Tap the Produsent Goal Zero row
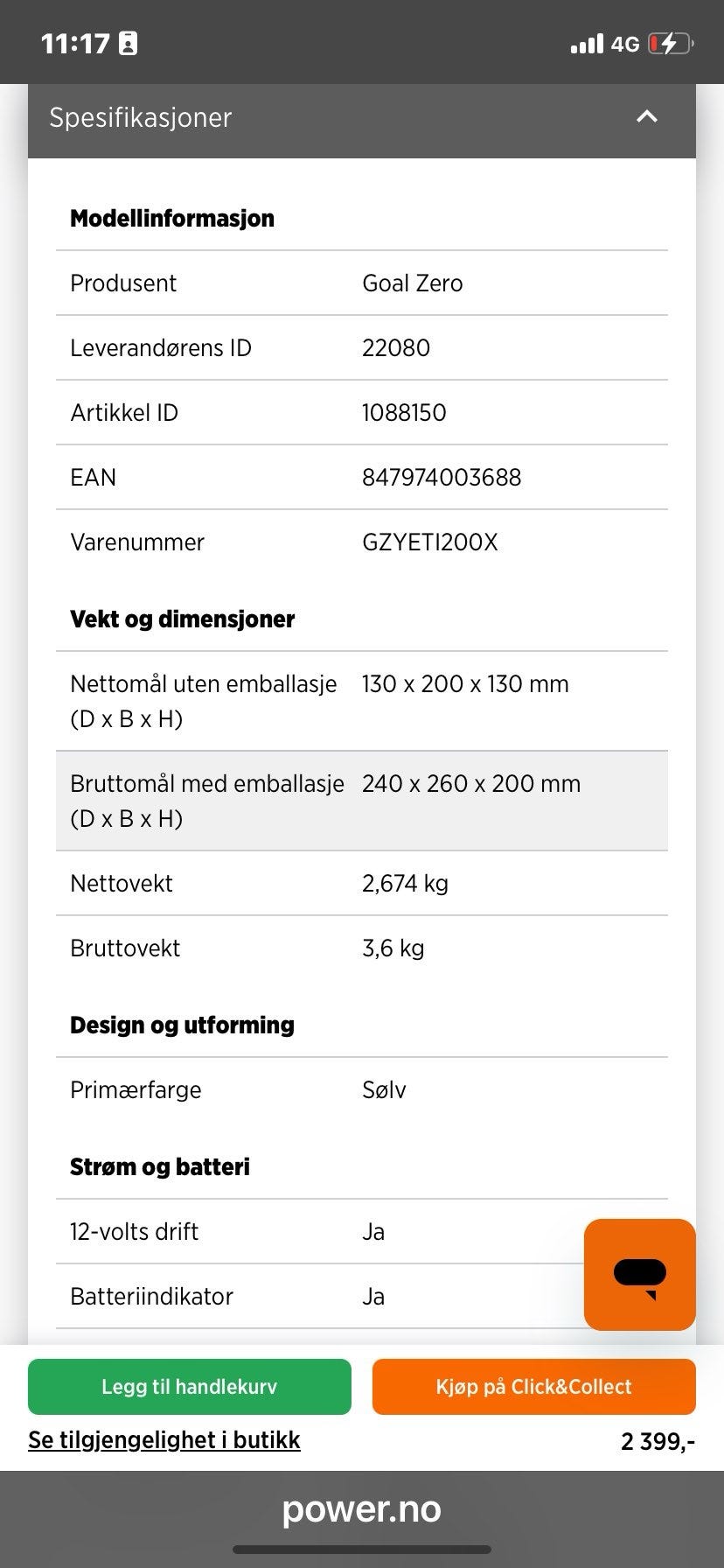This screenshot has width=724, height=1568. click(x=362, y=283)
